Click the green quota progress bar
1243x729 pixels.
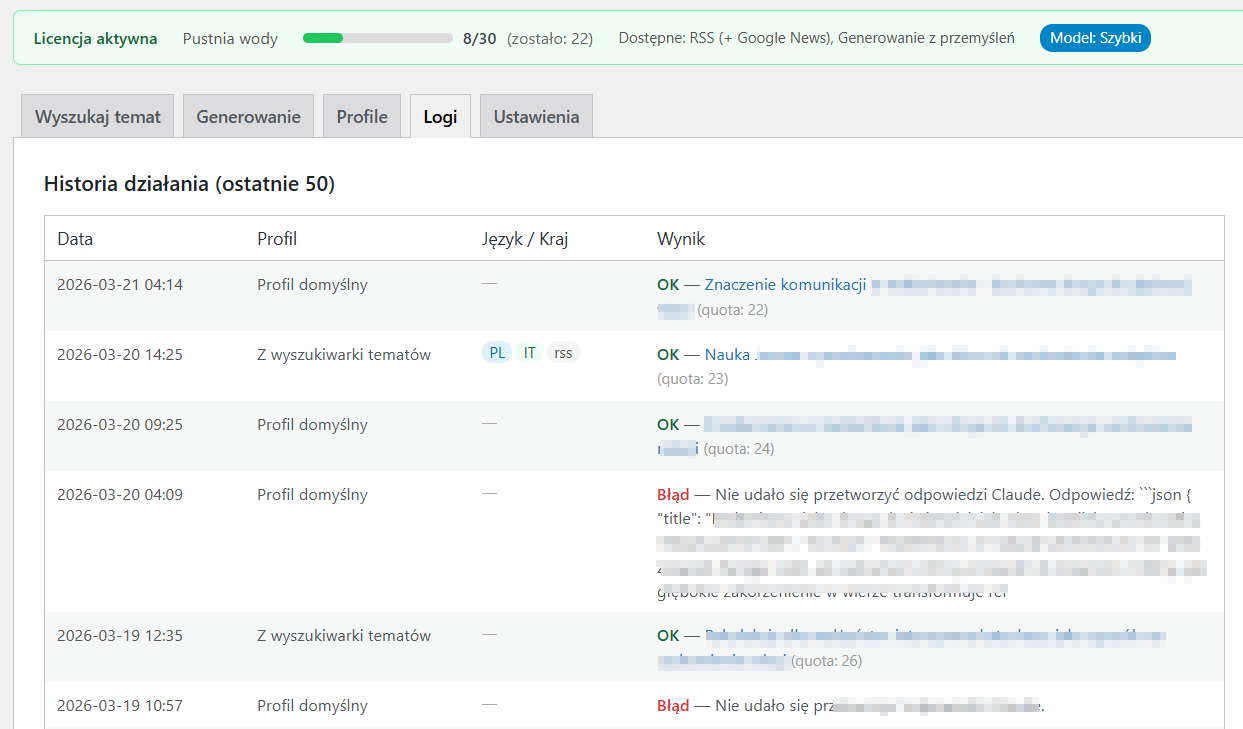[x=377, y=39]
